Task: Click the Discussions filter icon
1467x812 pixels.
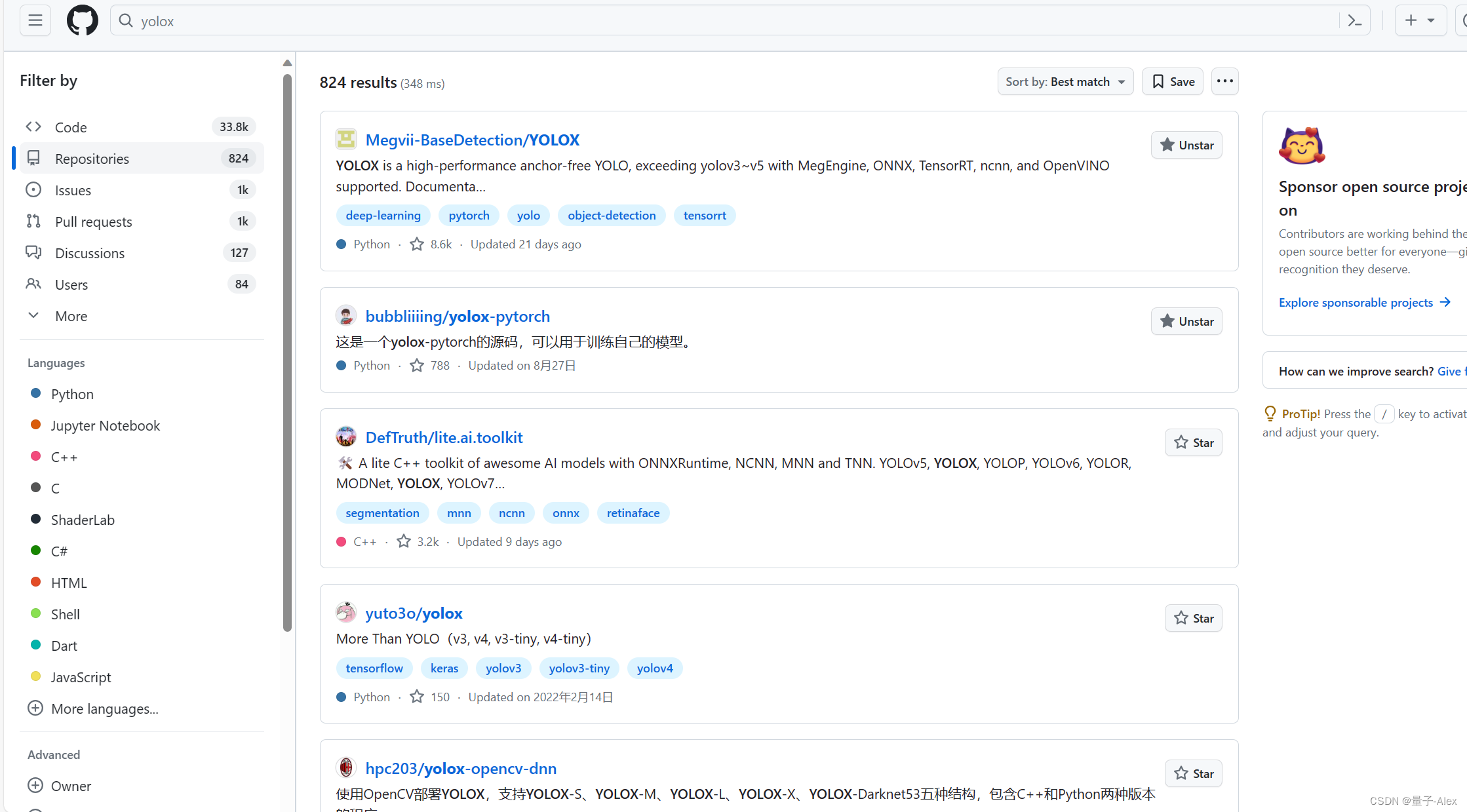Action: [33, 252]
